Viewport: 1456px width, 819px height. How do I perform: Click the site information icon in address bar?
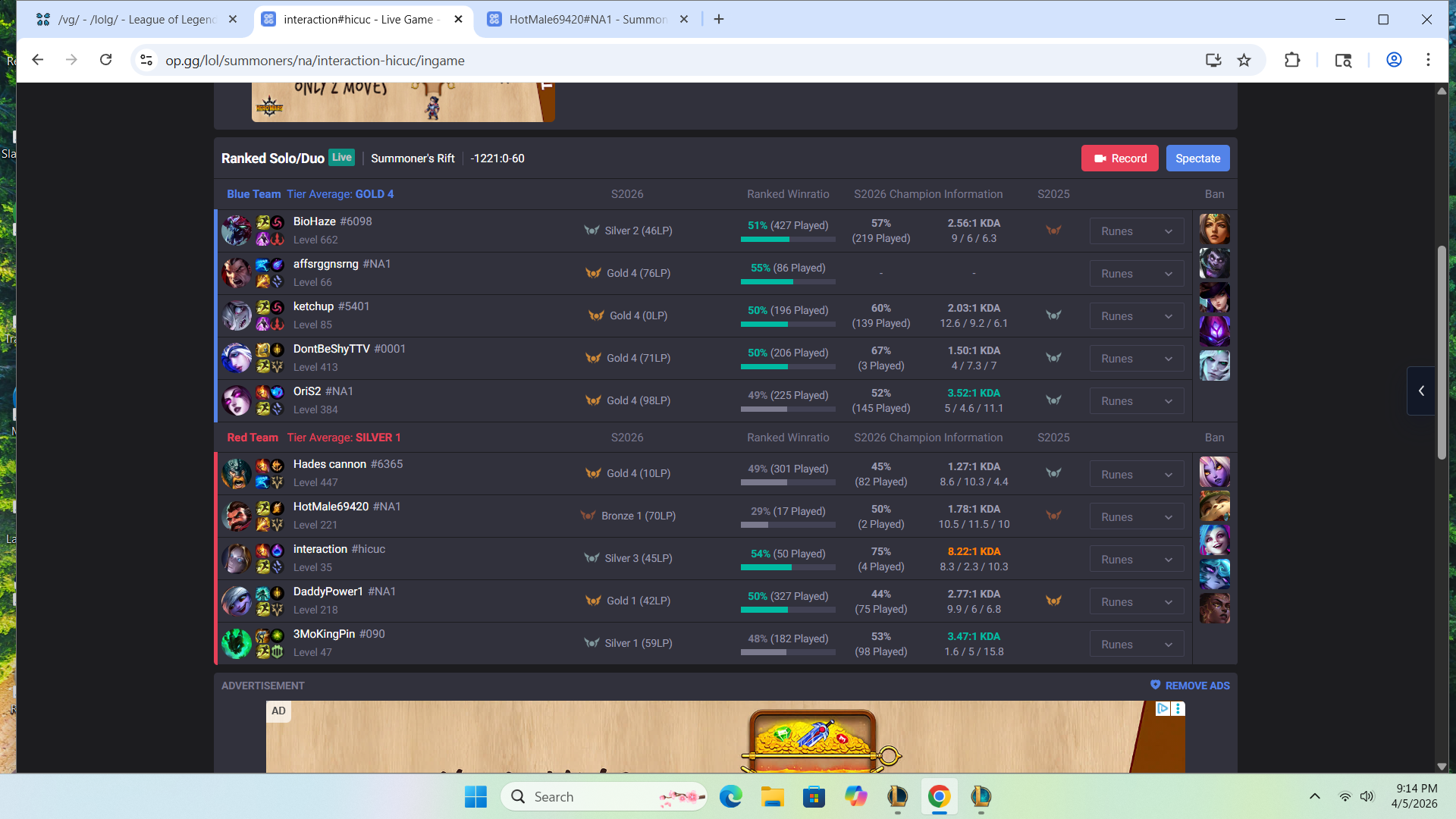point(146,61)
